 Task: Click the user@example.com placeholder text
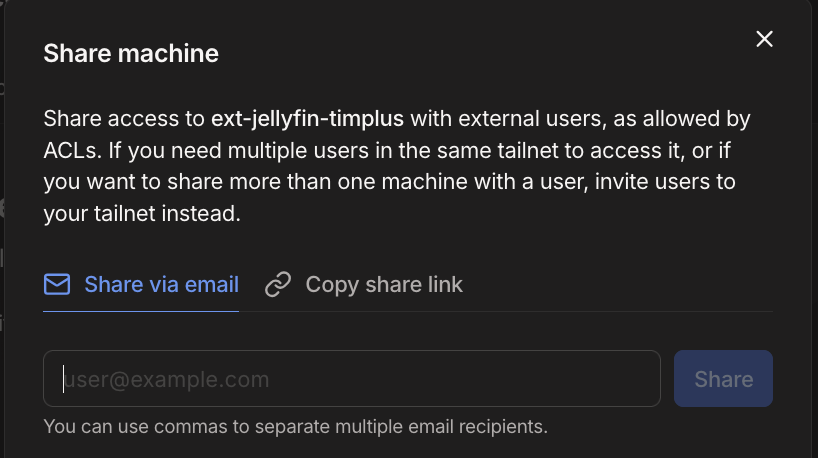pyautogui.click(x=167, y=379)
